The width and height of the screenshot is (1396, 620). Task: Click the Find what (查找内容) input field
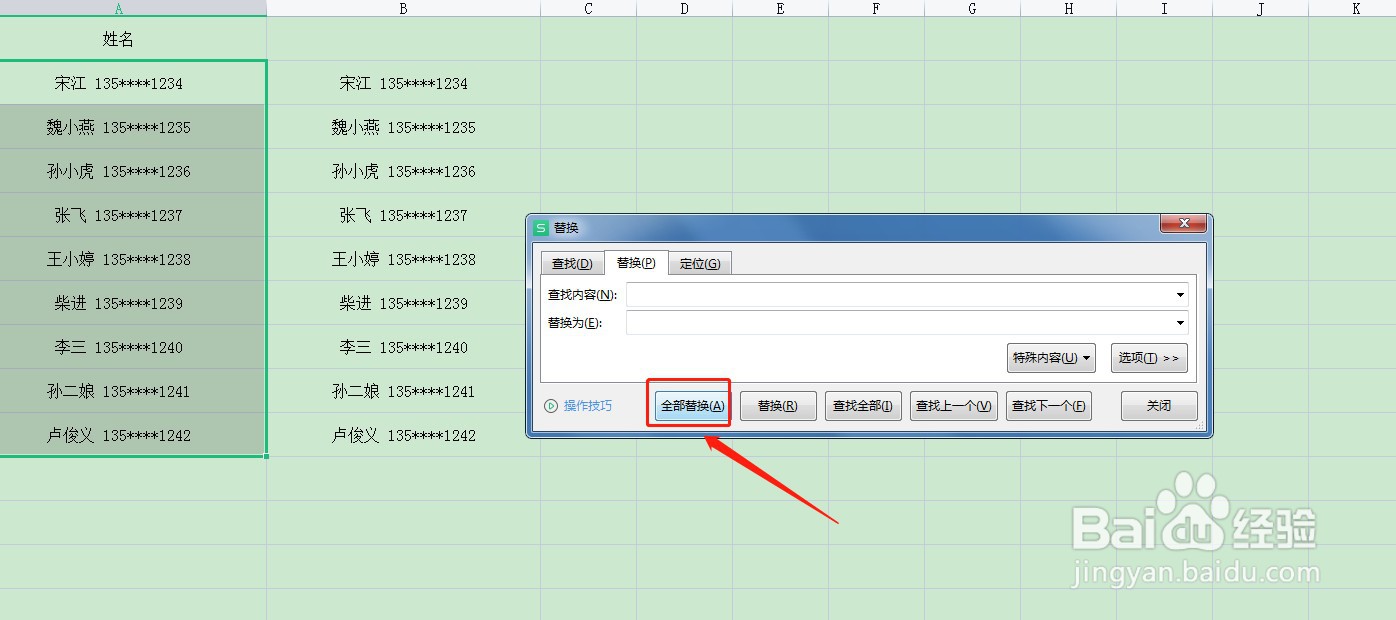click(906, 295)
